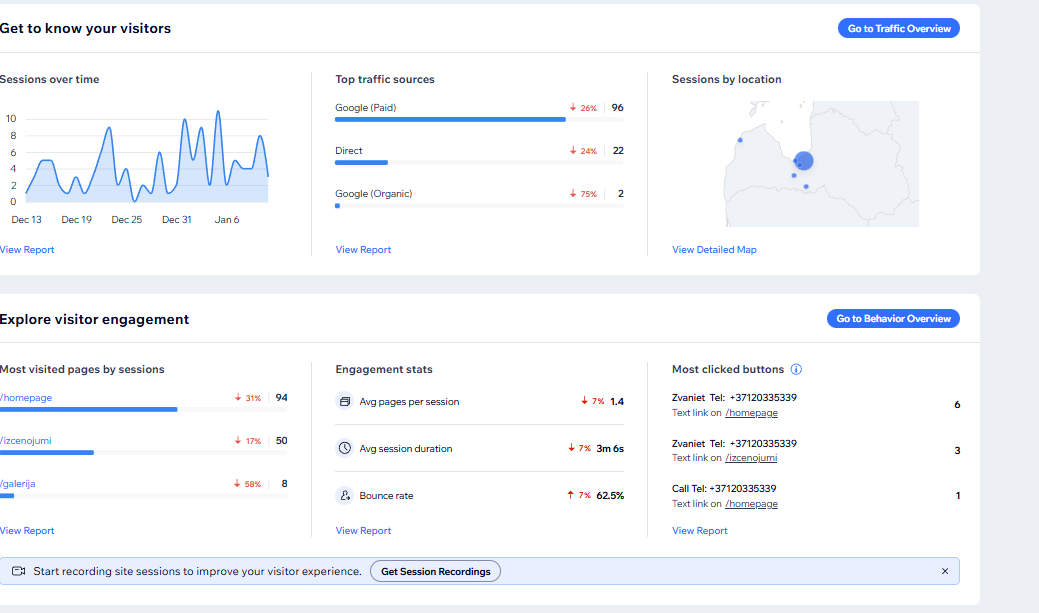1039x613 pixels.
Task: Click /homepage link under Call Tel entry
Action: (x=751, y=504)
